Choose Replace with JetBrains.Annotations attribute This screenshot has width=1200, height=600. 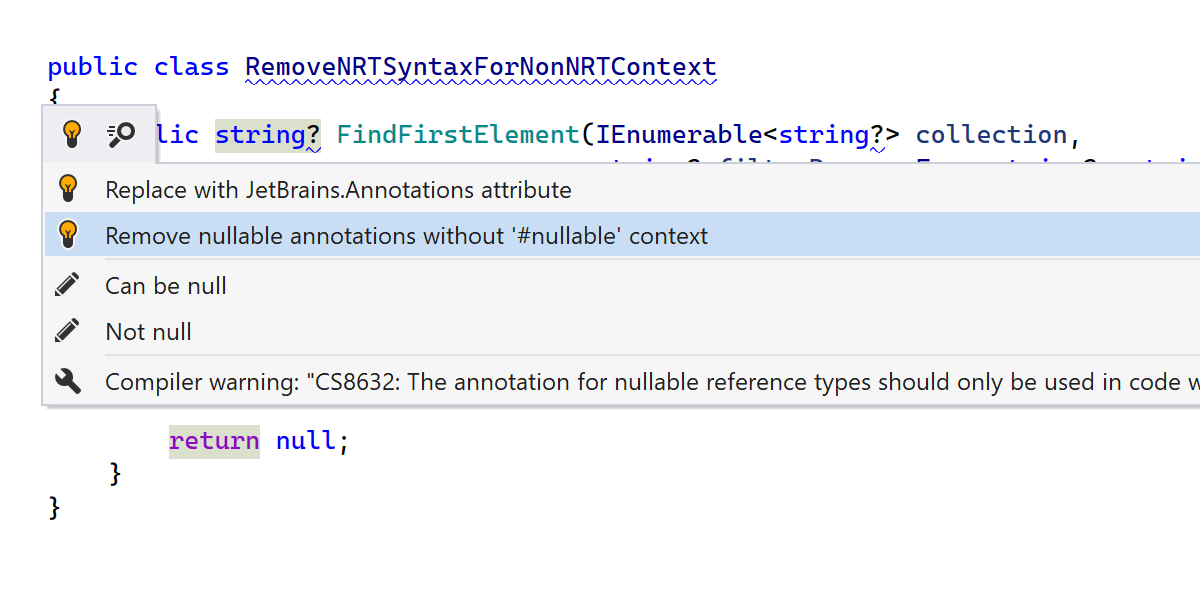338,190
